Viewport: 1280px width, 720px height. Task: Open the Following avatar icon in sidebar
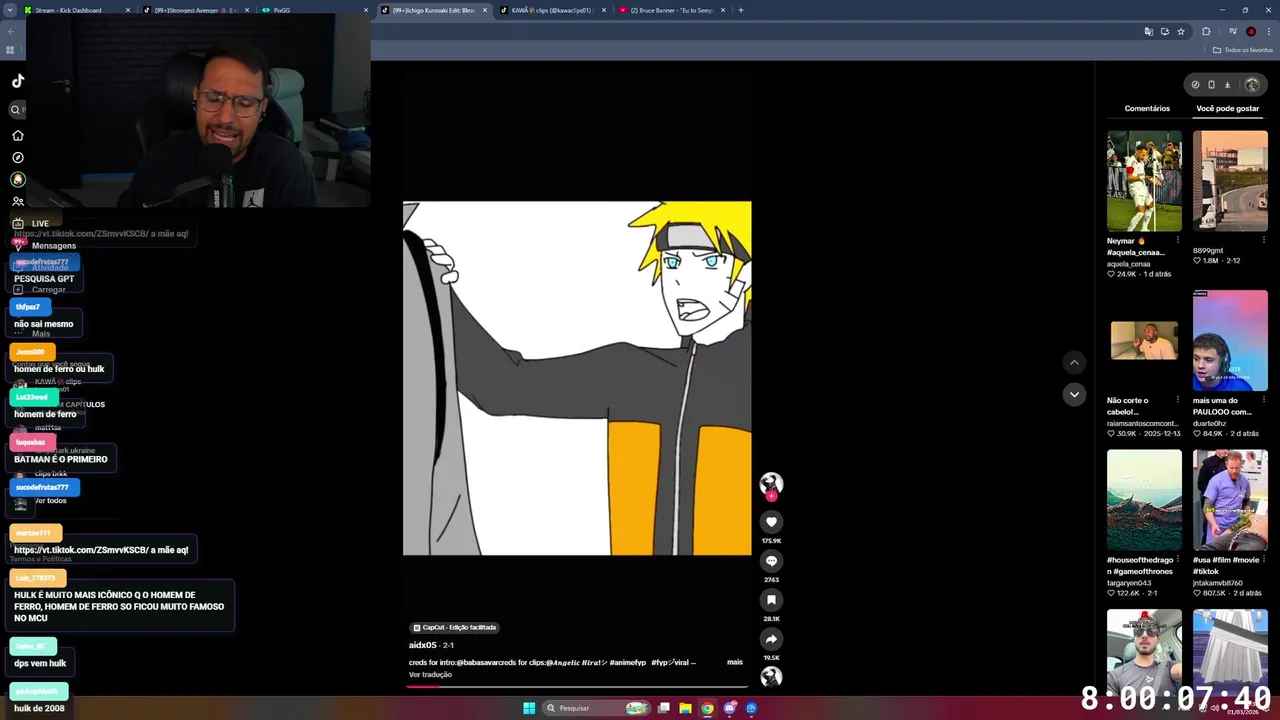pyautogui.click(x=17, y=179)
